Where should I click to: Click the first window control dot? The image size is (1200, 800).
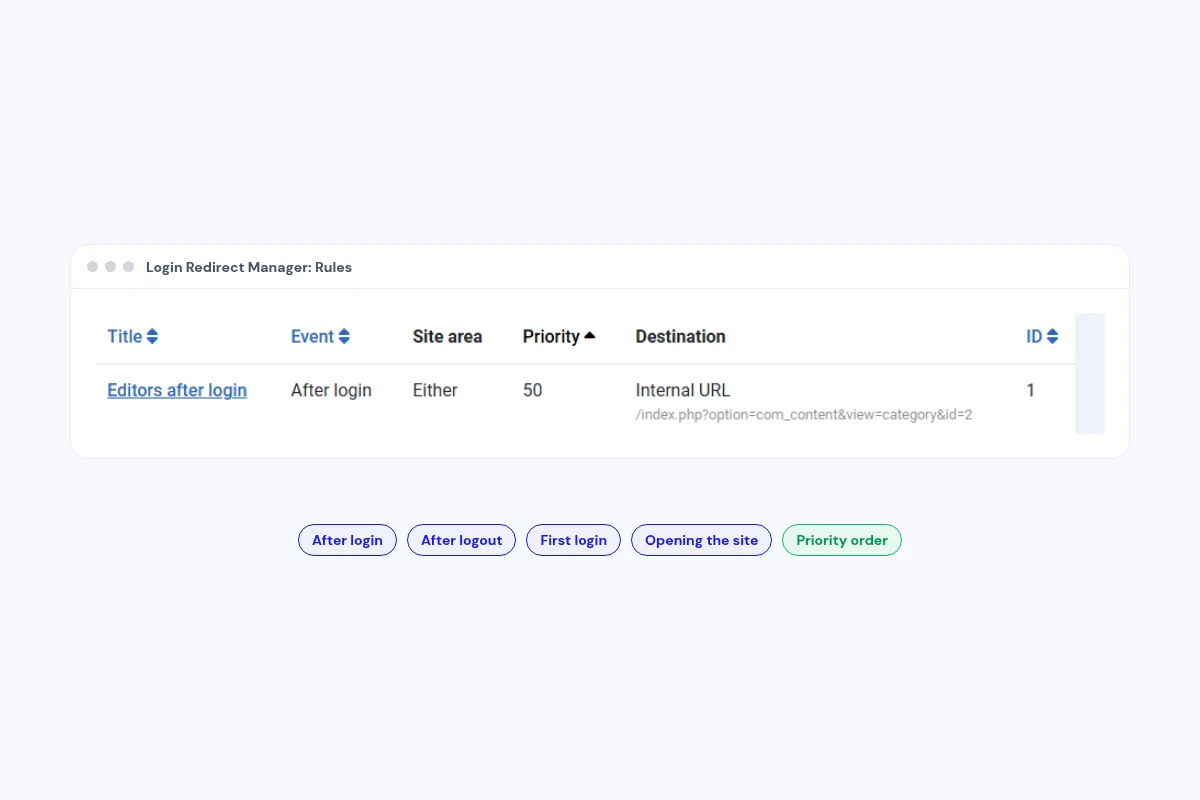[x=93, y=267]
